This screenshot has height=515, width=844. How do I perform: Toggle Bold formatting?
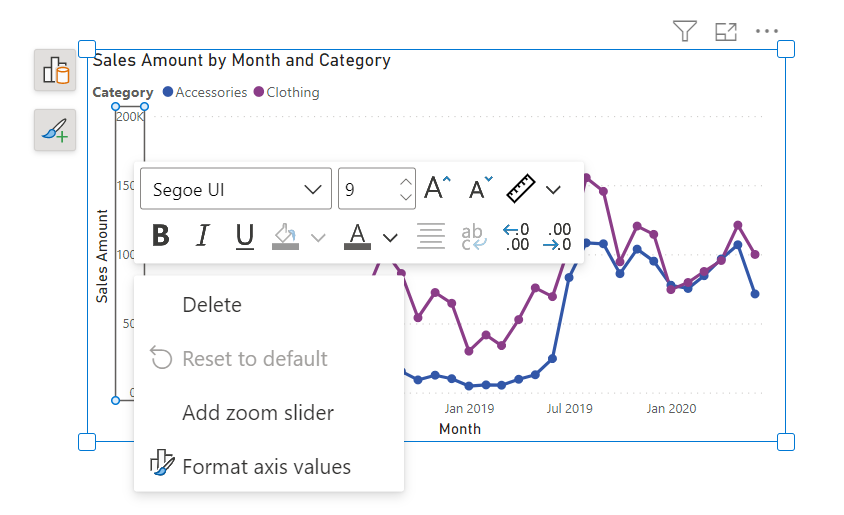click(x=160, y=236)
